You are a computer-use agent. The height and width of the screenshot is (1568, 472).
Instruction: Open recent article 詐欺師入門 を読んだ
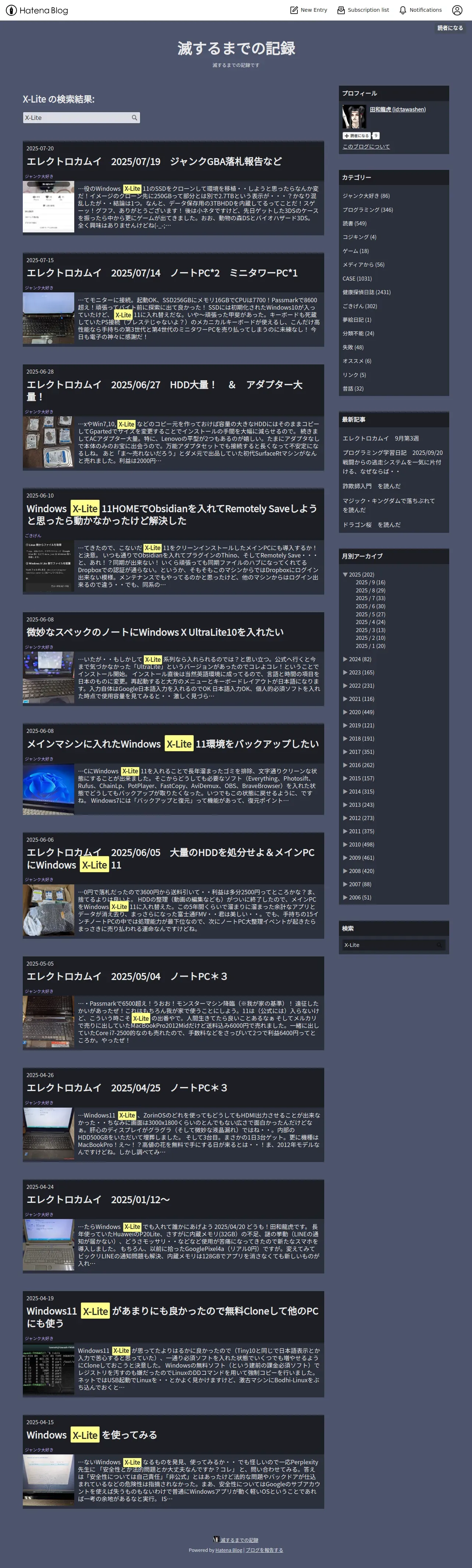371,487
